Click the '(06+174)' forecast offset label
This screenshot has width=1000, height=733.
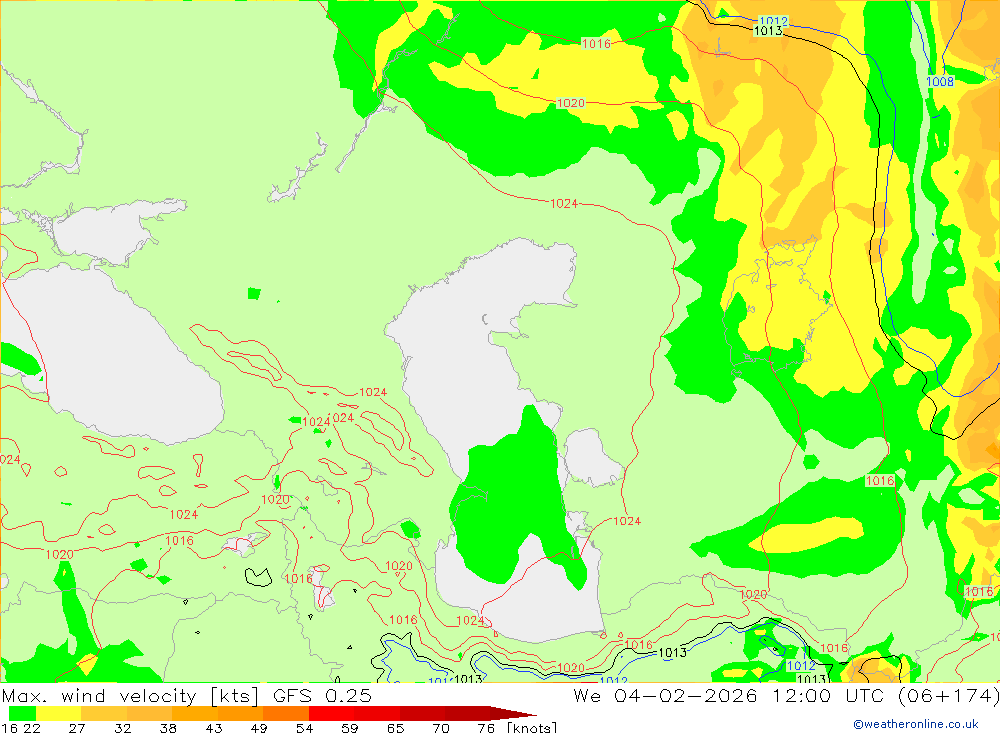pos(949,696)
